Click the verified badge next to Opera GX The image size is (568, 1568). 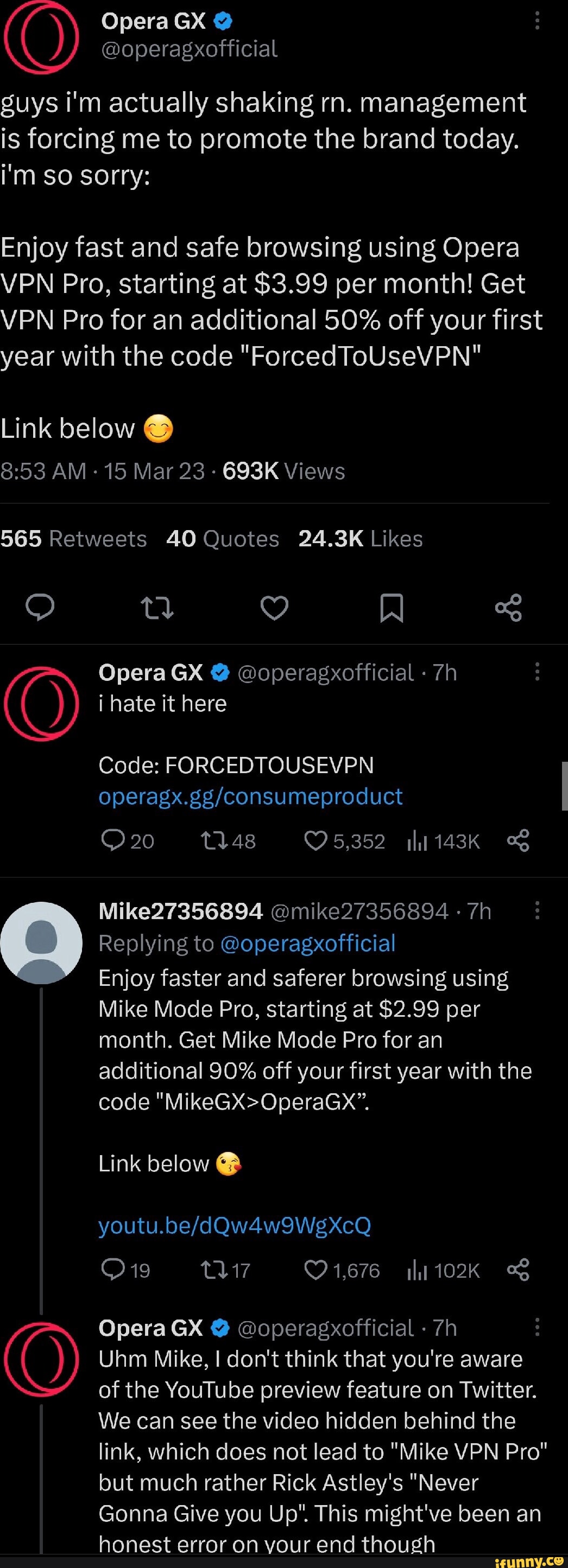[223, 20]
